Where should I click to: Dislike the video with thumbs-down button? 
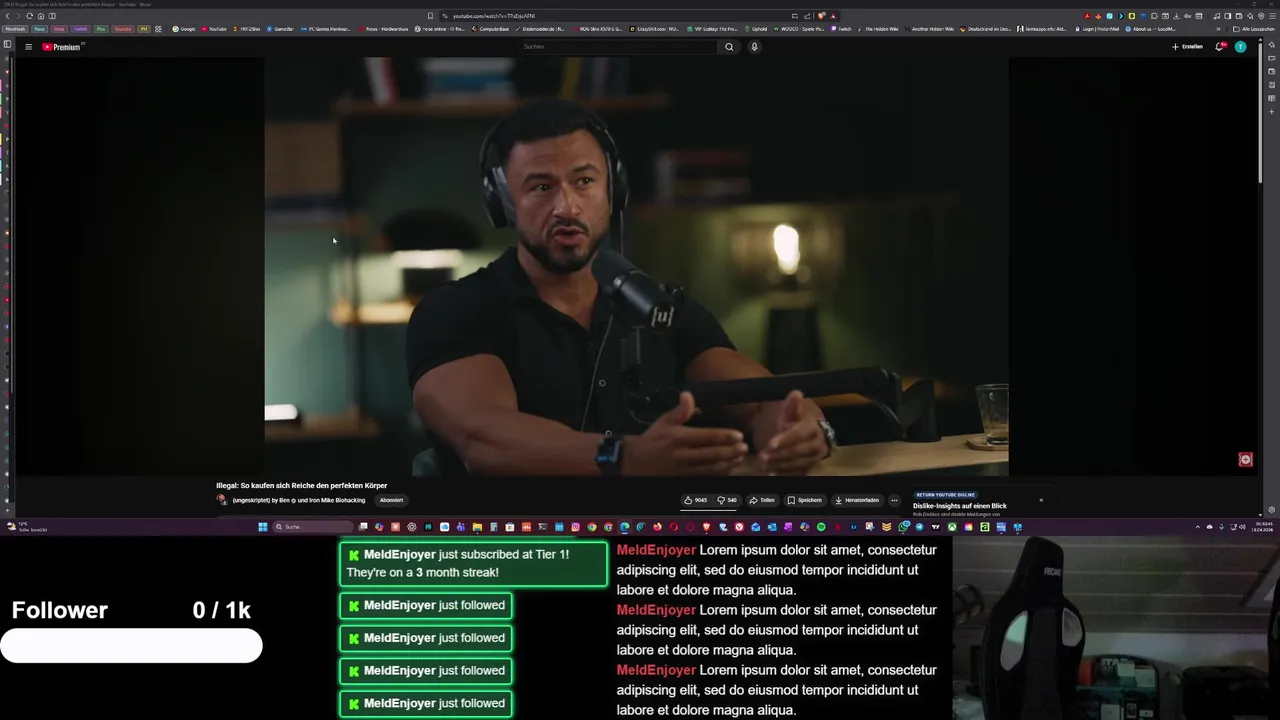728,500
